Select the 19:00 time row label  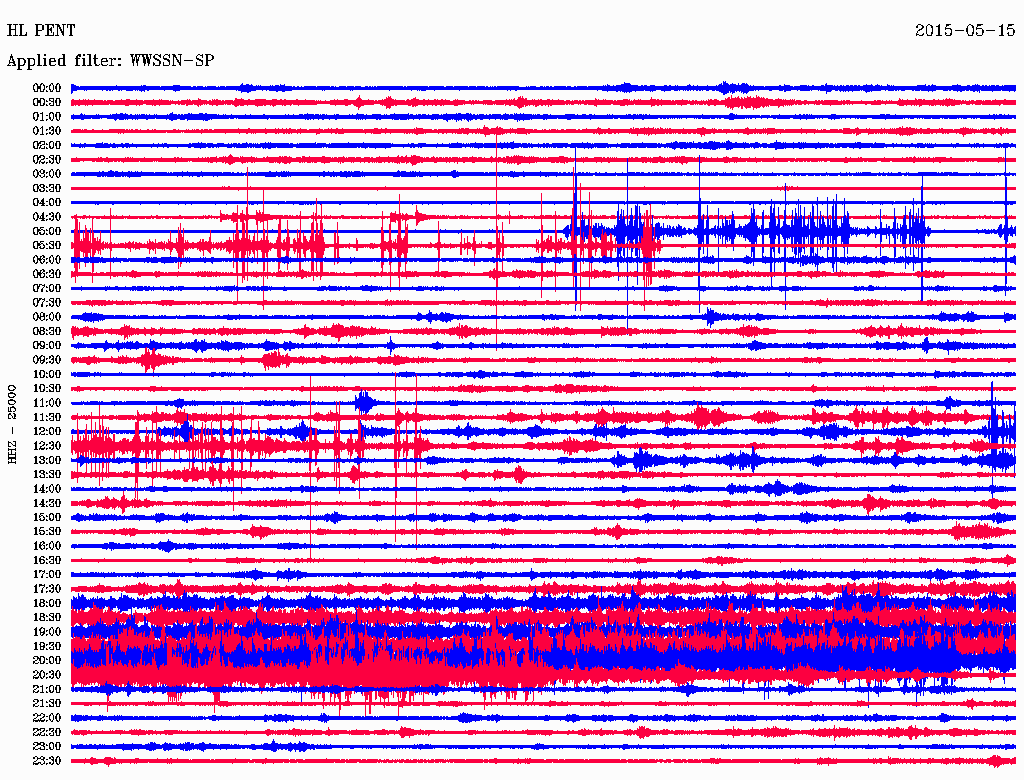[47, 632]
